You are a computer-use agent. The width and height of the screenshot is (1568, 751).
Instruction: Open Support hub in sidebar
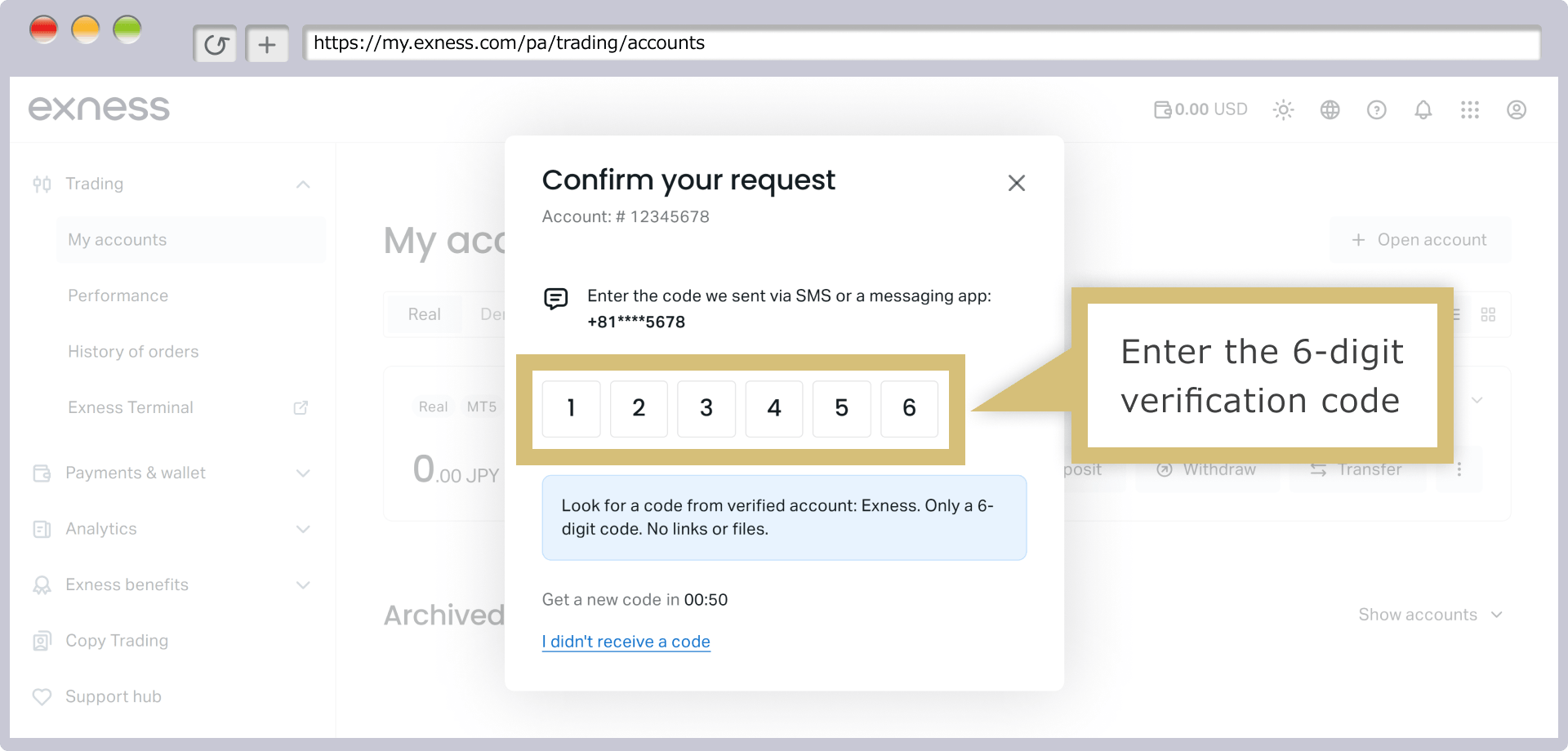(x=114, y=697)
